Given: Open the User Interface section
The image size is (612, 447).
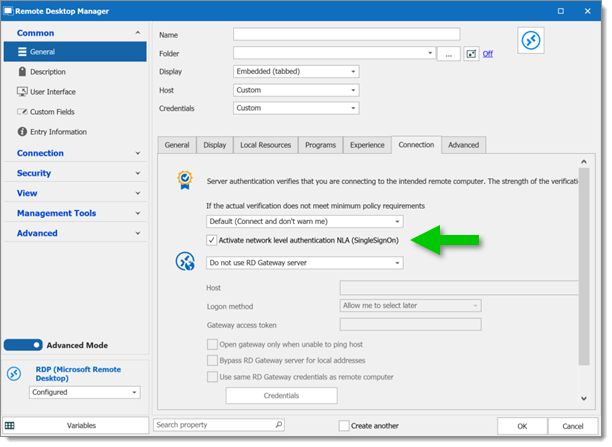Looking at the screenshot, I should click(46, 92).
